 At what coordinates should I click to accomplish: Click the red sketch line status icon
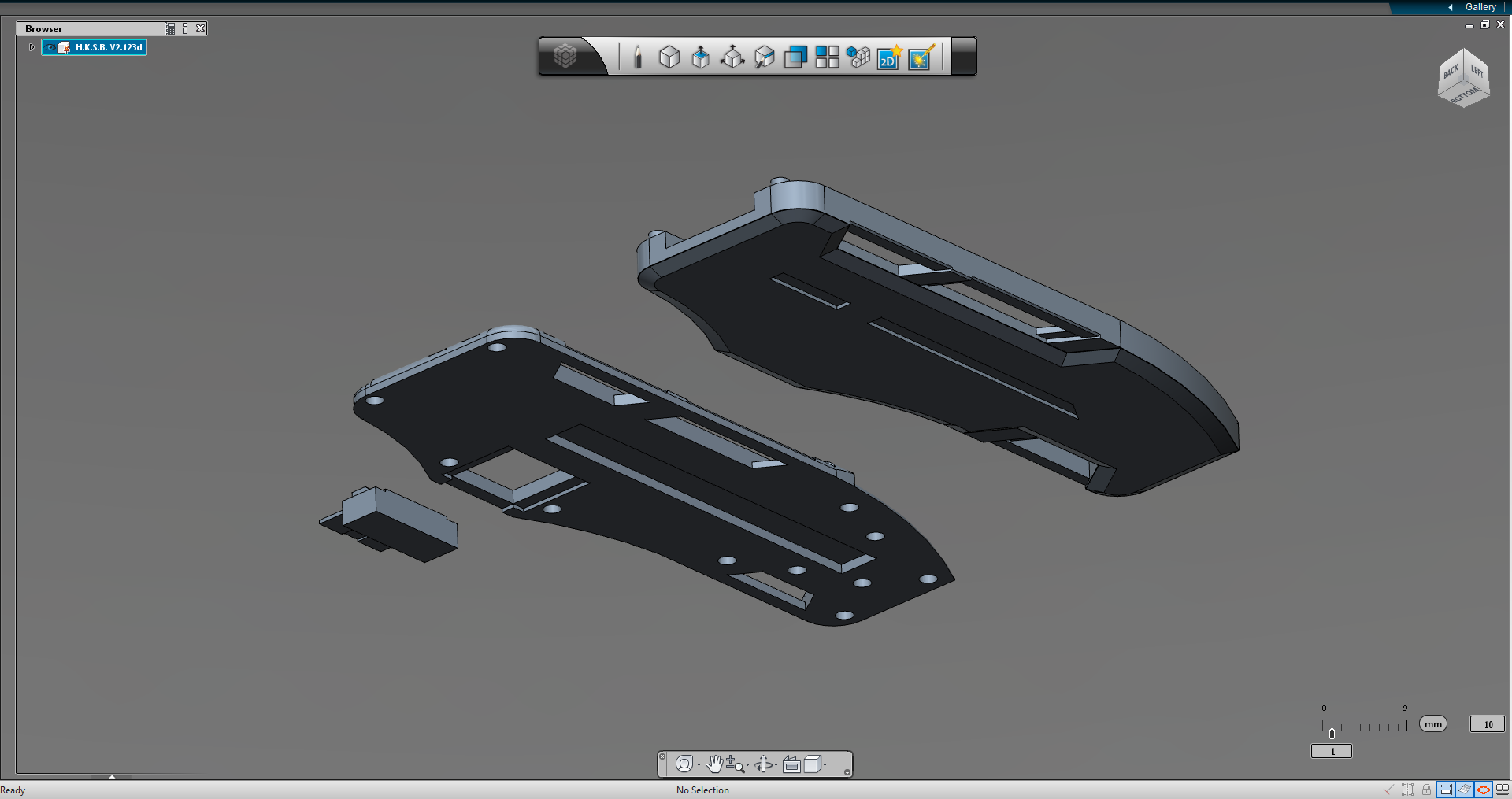coord(1388,790)
